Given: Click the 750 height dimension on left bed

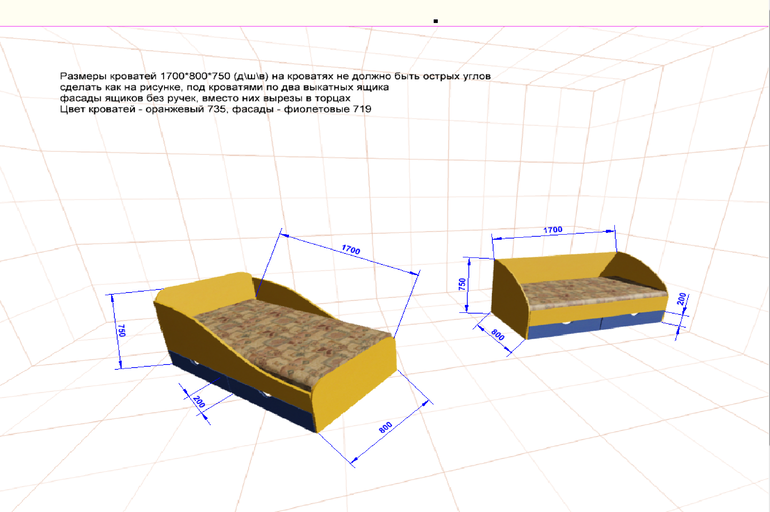Looking at the screenshot, I should tap(121, 331).
